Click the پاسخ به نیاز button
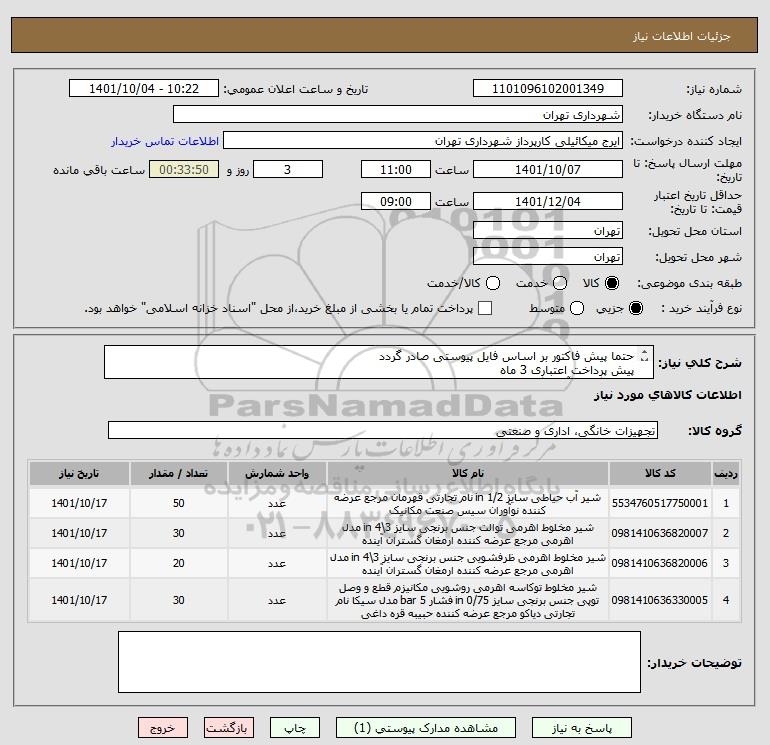Image resolution: width=770 pixels, height=745 pixels. (582, 728)
